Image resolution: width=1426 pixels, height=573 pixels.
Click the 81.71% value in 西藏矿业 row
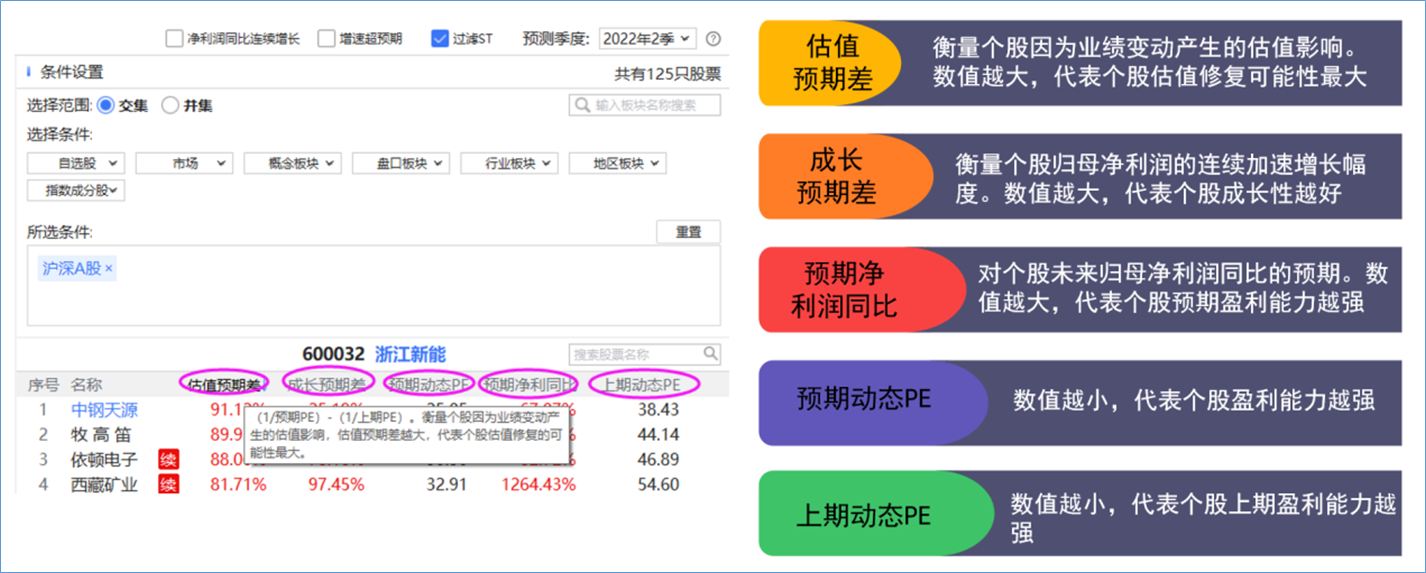pos(238,485)
